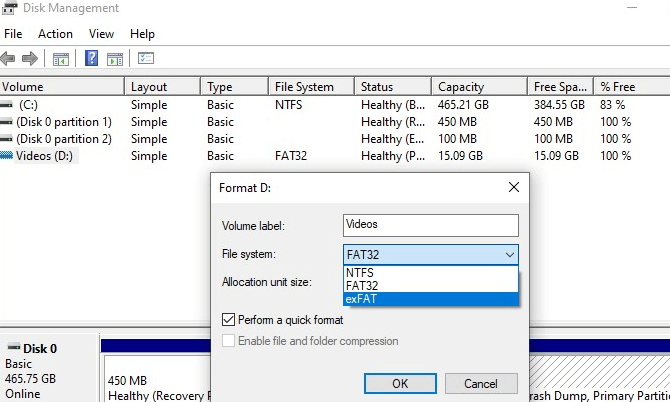The width and height of the screenshot is (670, 402).
Task: Click the Disk 0 drive icon in lower pane
Action: pos(14,347)
